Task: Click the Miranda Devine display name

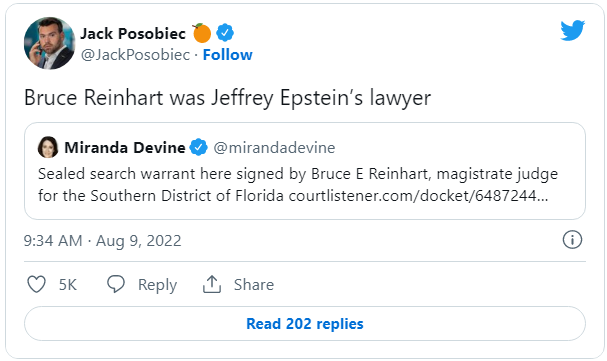Action: coord(125,148)
